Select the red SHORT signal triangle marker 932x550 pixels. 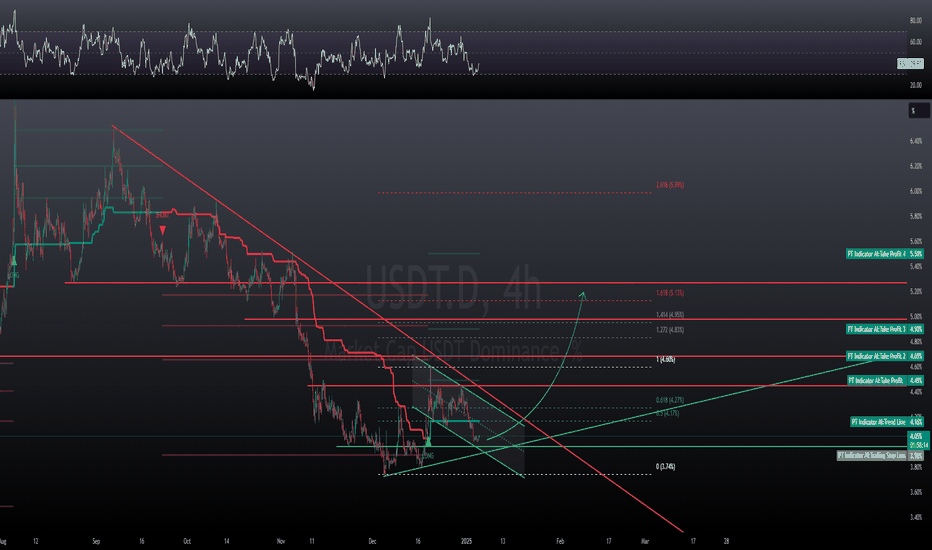pos(162,230)
